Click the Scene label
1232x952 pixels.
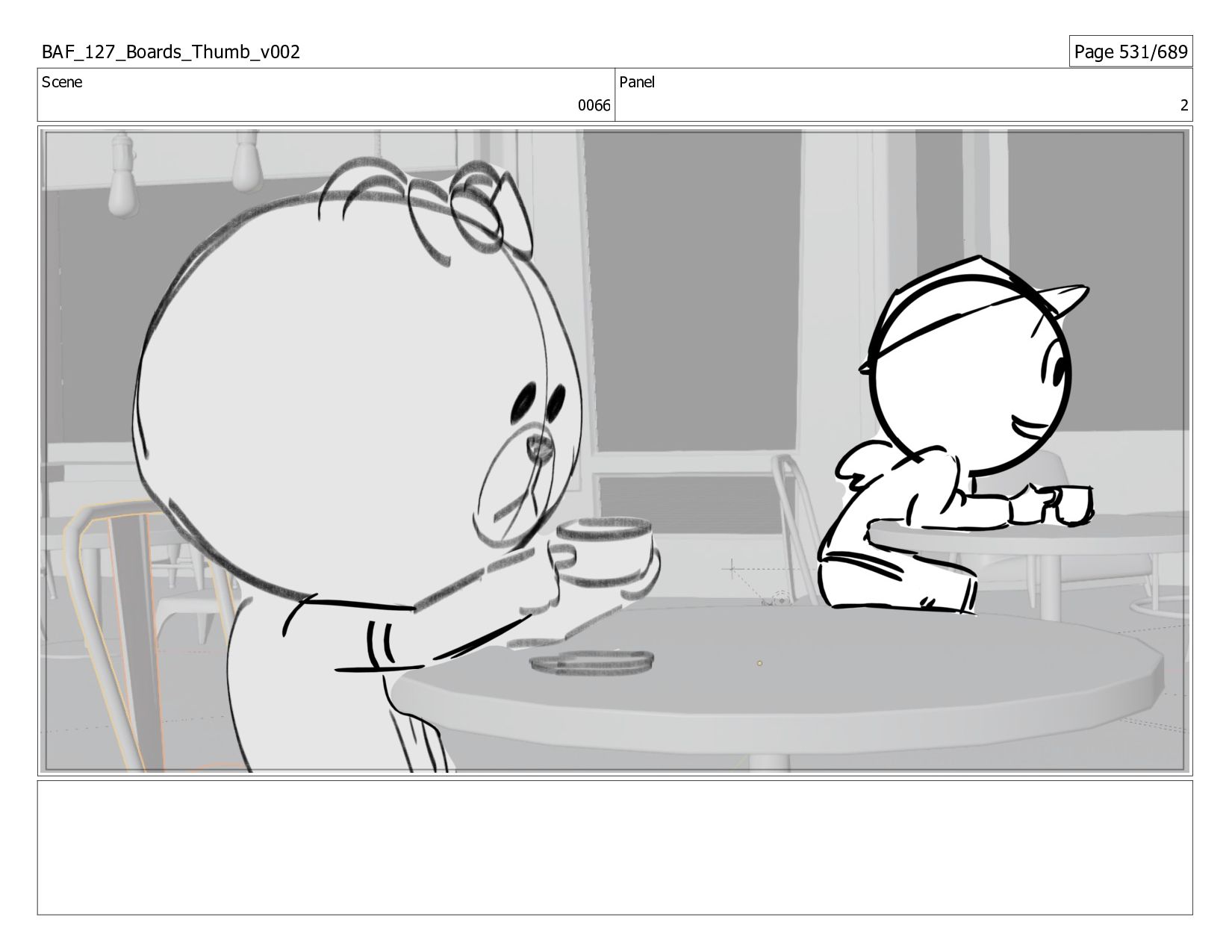(62, 82)
